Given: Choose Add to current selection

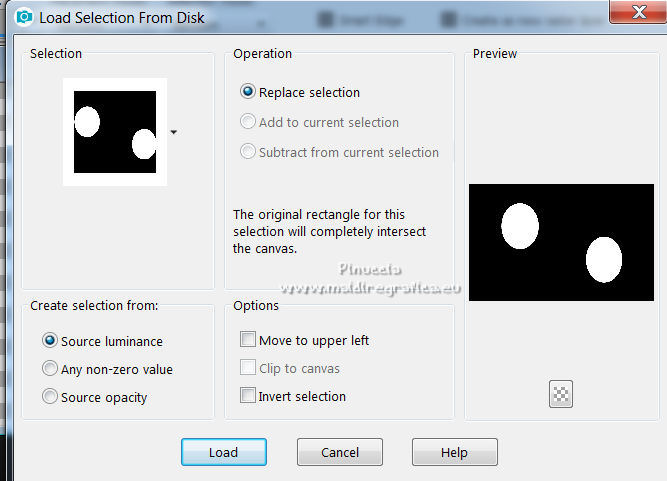Looking at the screenshot, I should (x=248, y=122).
